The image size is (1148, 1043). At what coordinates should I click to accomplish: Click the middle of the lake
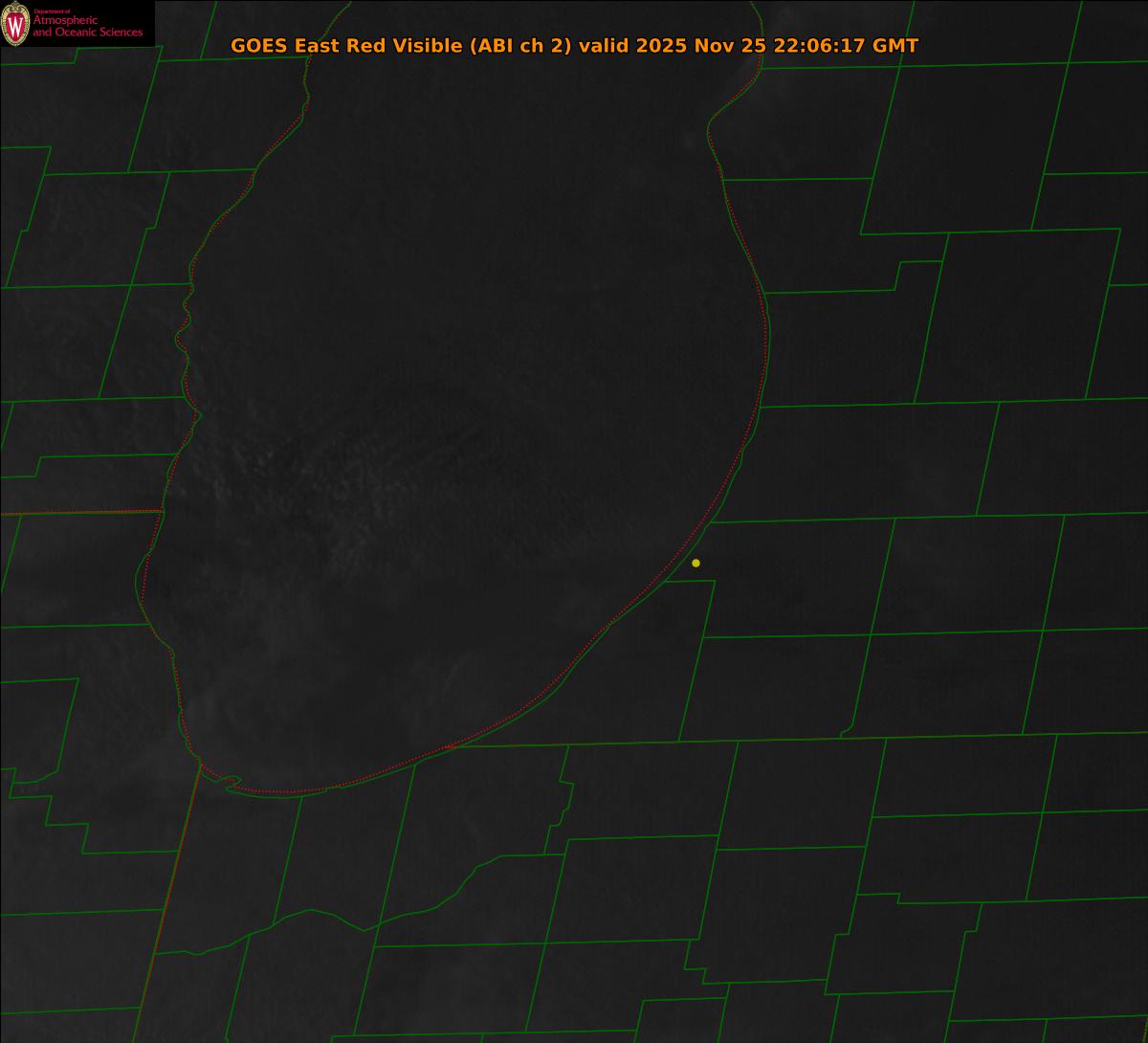point(459,431)
